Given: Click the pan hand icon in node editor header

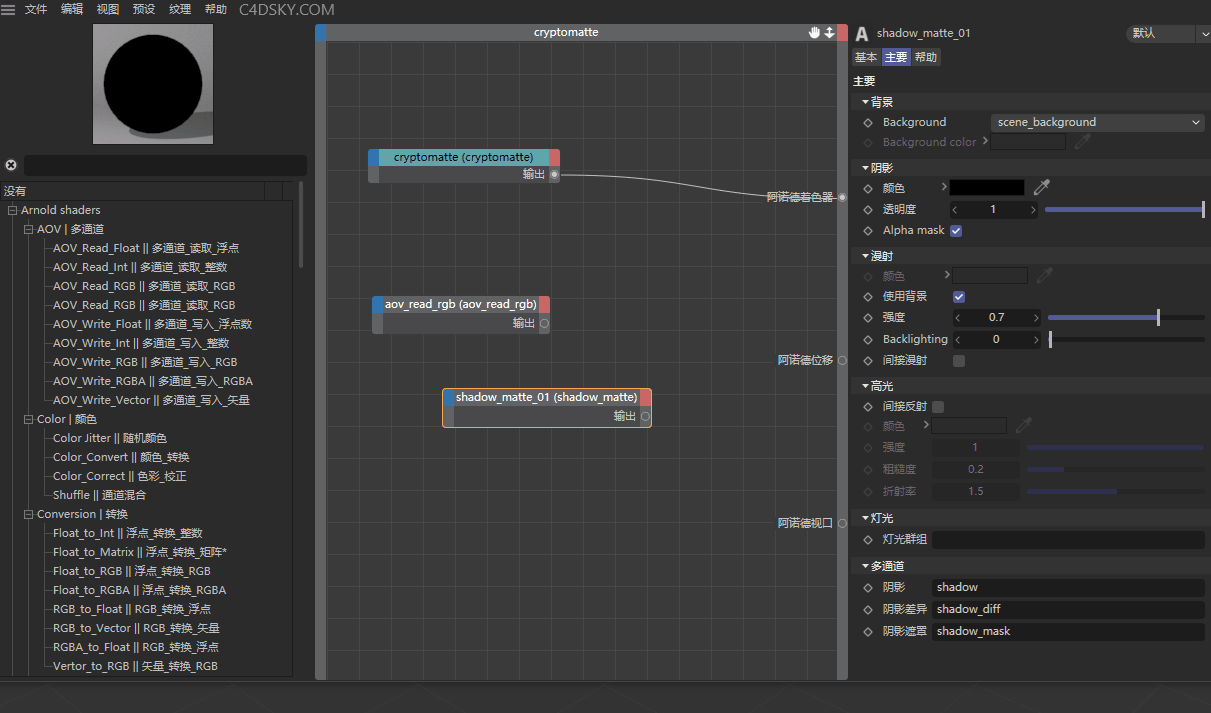Looking at the screenshot, I should click(x=815, y=33).
